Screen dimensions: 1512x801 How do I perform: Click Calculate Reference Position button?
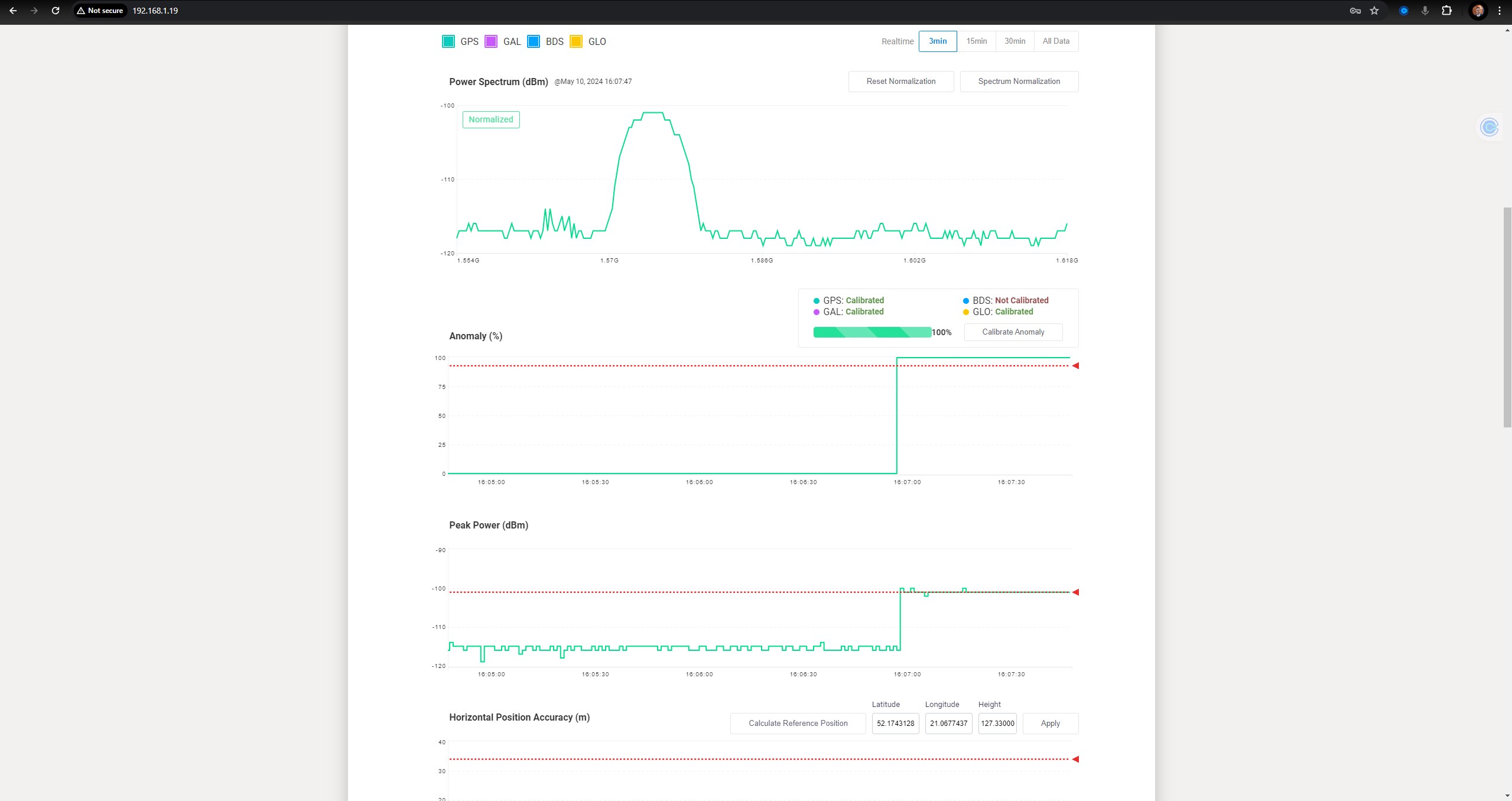tap(798, 724)
